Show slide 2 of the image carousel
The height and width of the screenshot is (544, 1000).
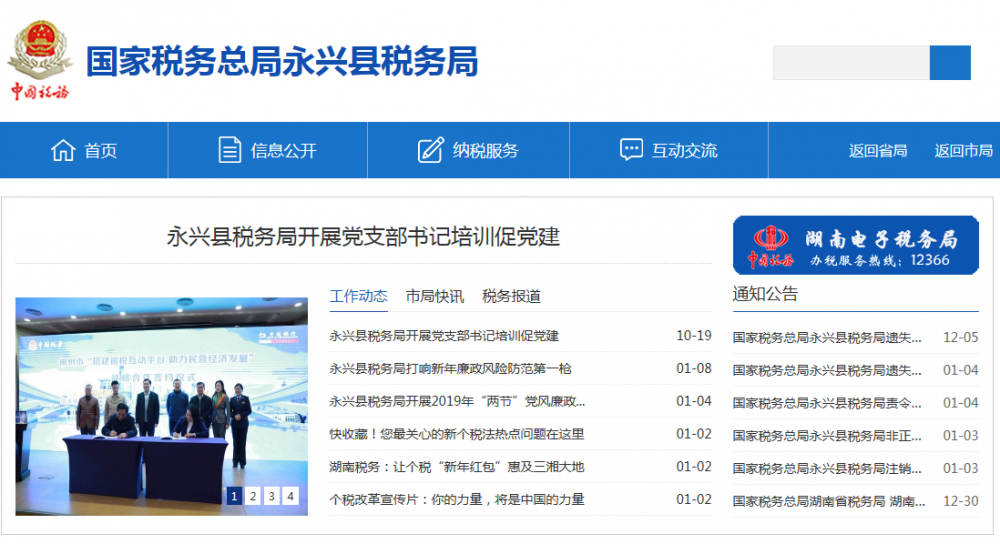click(253, 495)
